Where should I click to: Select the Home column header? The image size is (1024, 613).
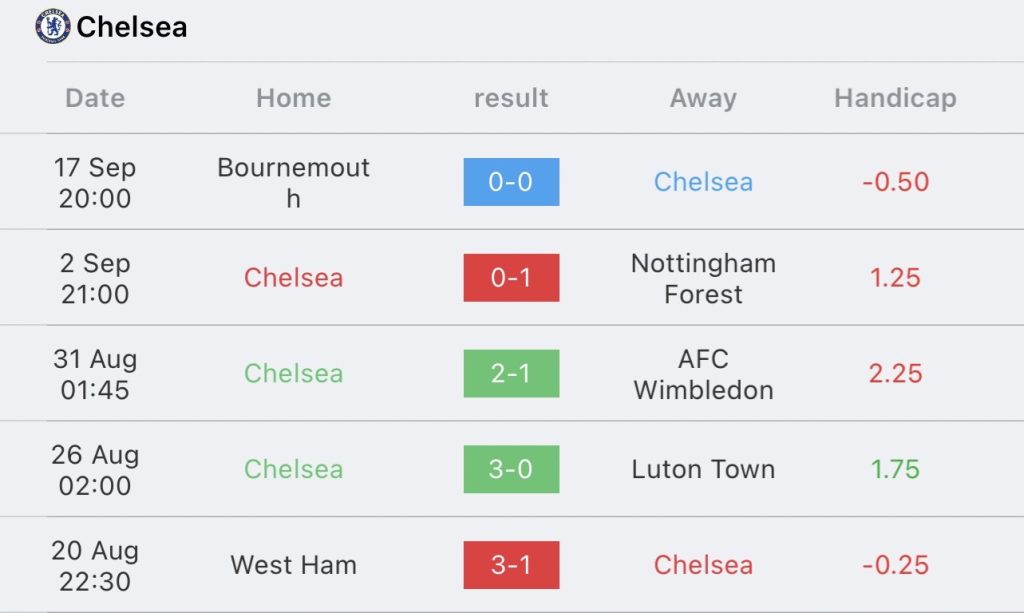point(293,98)
